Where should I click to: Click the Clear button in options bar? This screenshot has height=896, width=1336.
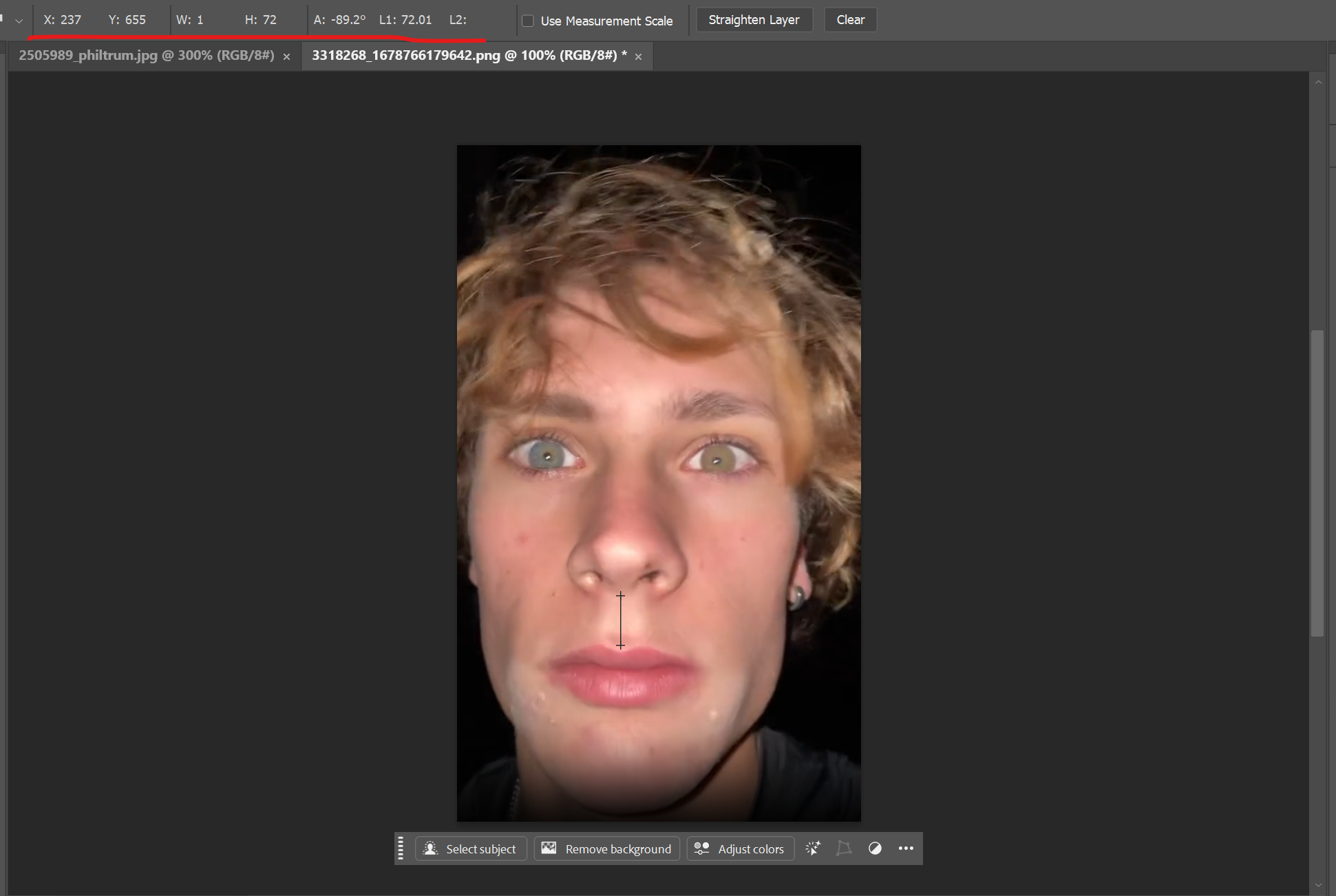pos(850,20)
